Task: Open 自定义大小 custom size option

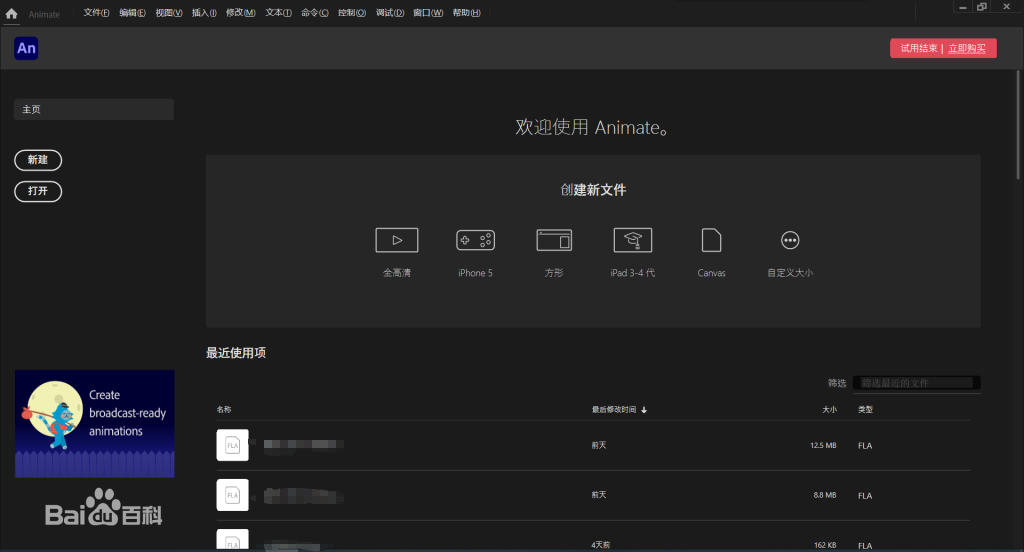Action: (790, 240)
